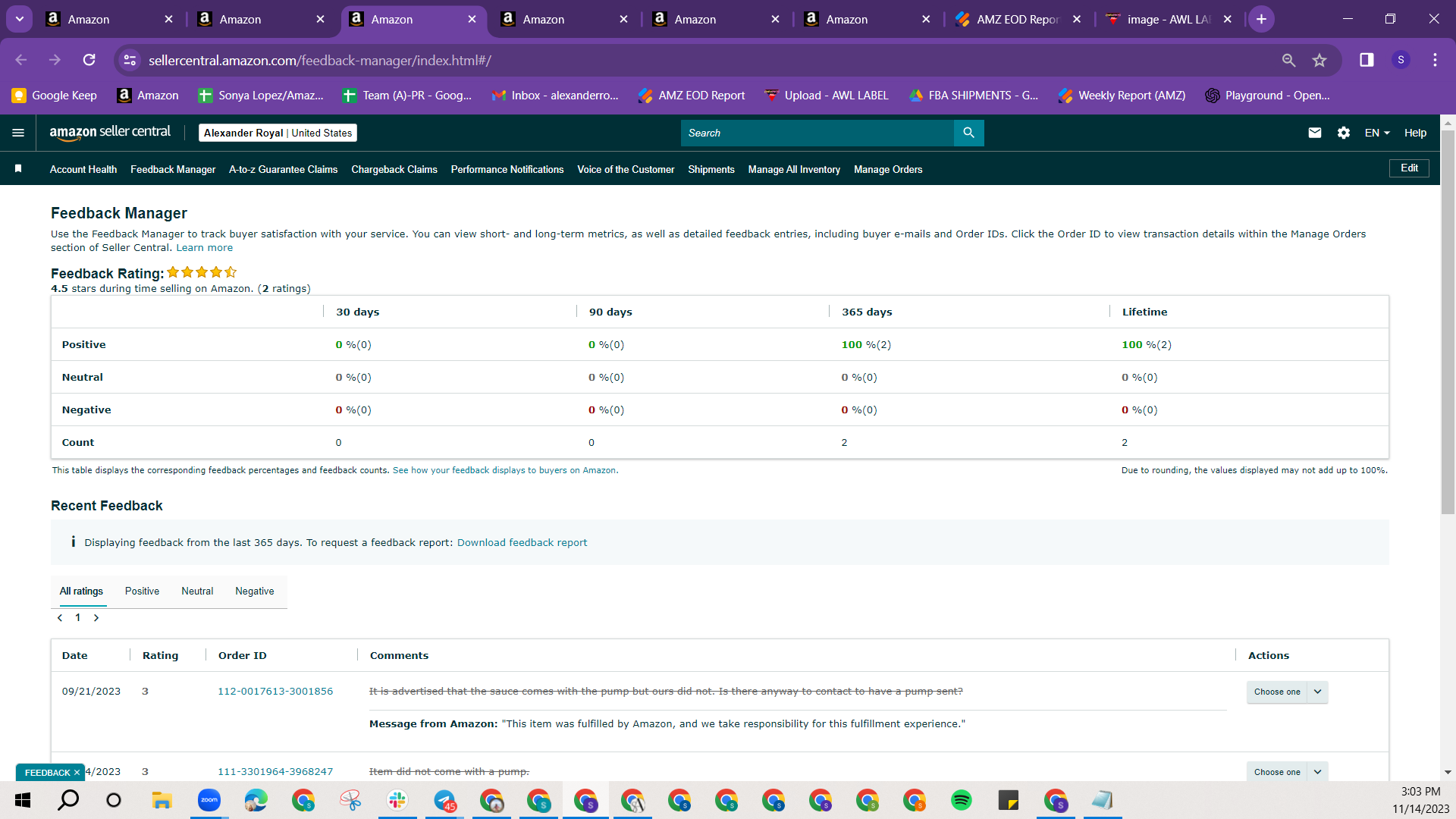Click the Help link in the header

tap(1415, 133)
